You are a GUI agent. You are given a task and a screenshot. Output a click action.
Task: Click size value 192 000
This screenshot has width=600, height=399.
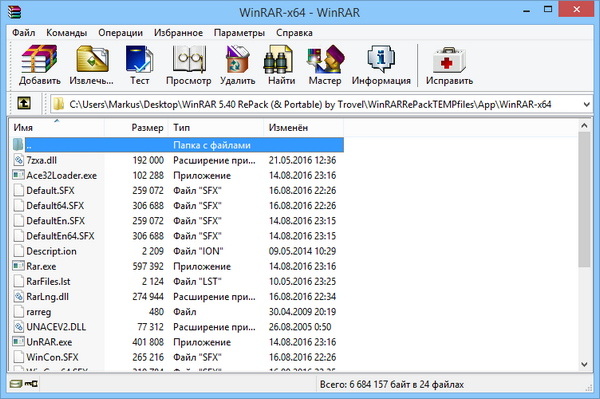coord(148,160)
